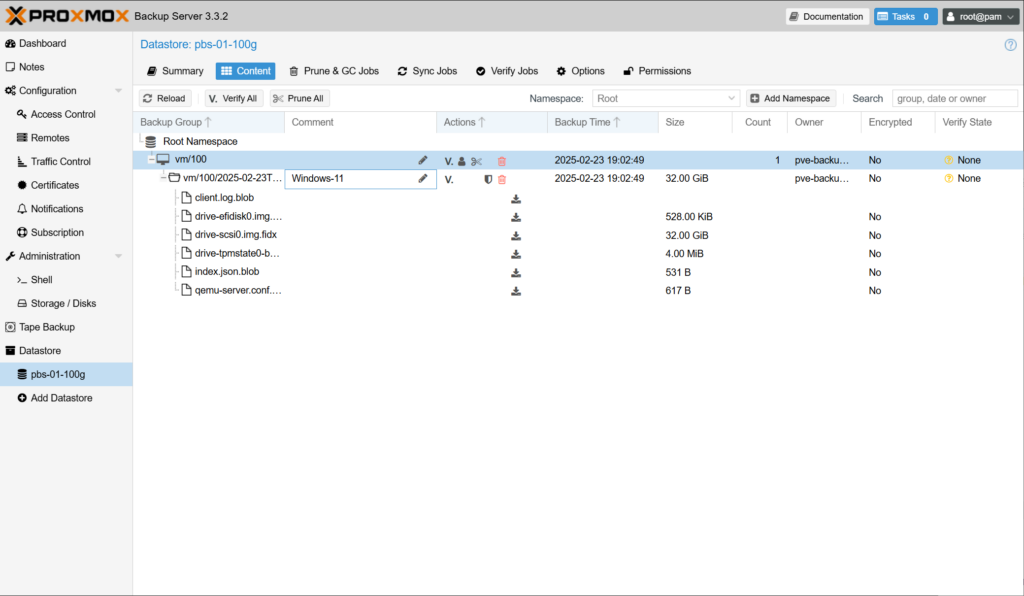This screenshot has height=596, width=1024.
Task: Download the drive-scsi0.img.fidx file
Action: [x=516, y=236]
